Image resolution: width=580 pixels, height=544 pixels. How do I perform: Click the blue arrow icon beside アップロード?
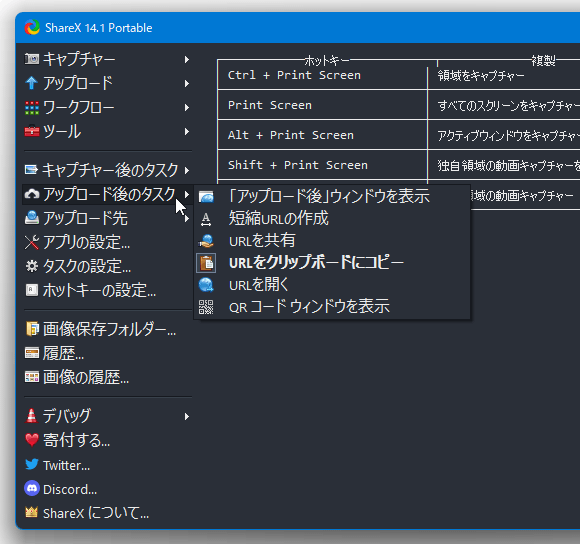coord(31,83)
